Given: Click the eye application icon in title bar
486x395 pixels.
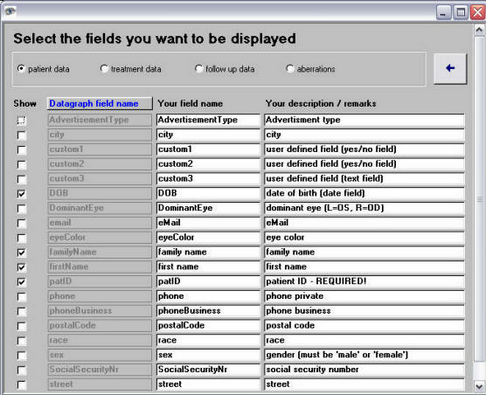Looking at the screenshot, I should click(10, 12).
